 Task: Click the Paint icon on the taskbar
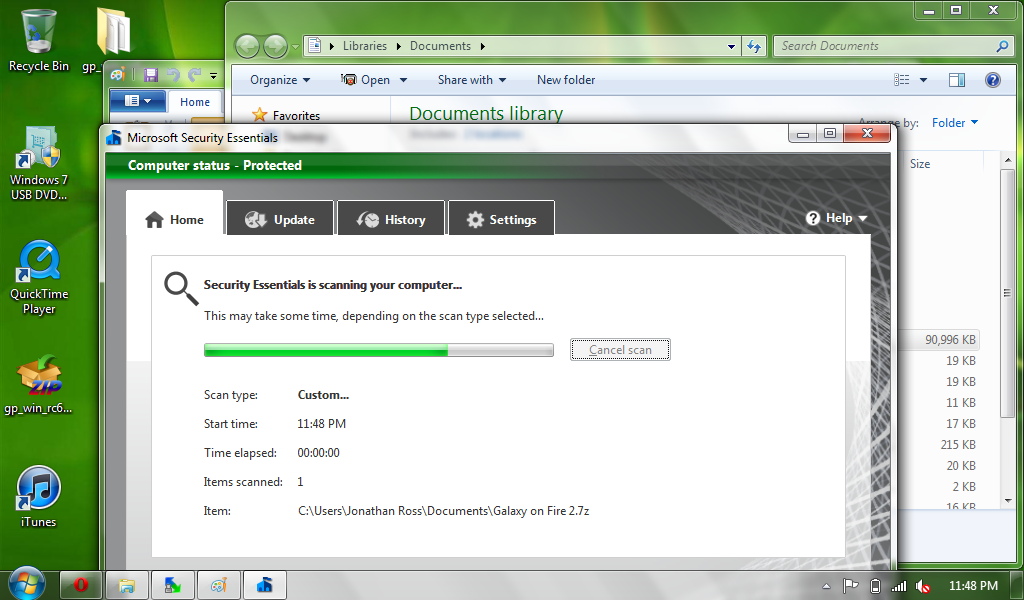(x=219, y=585)
